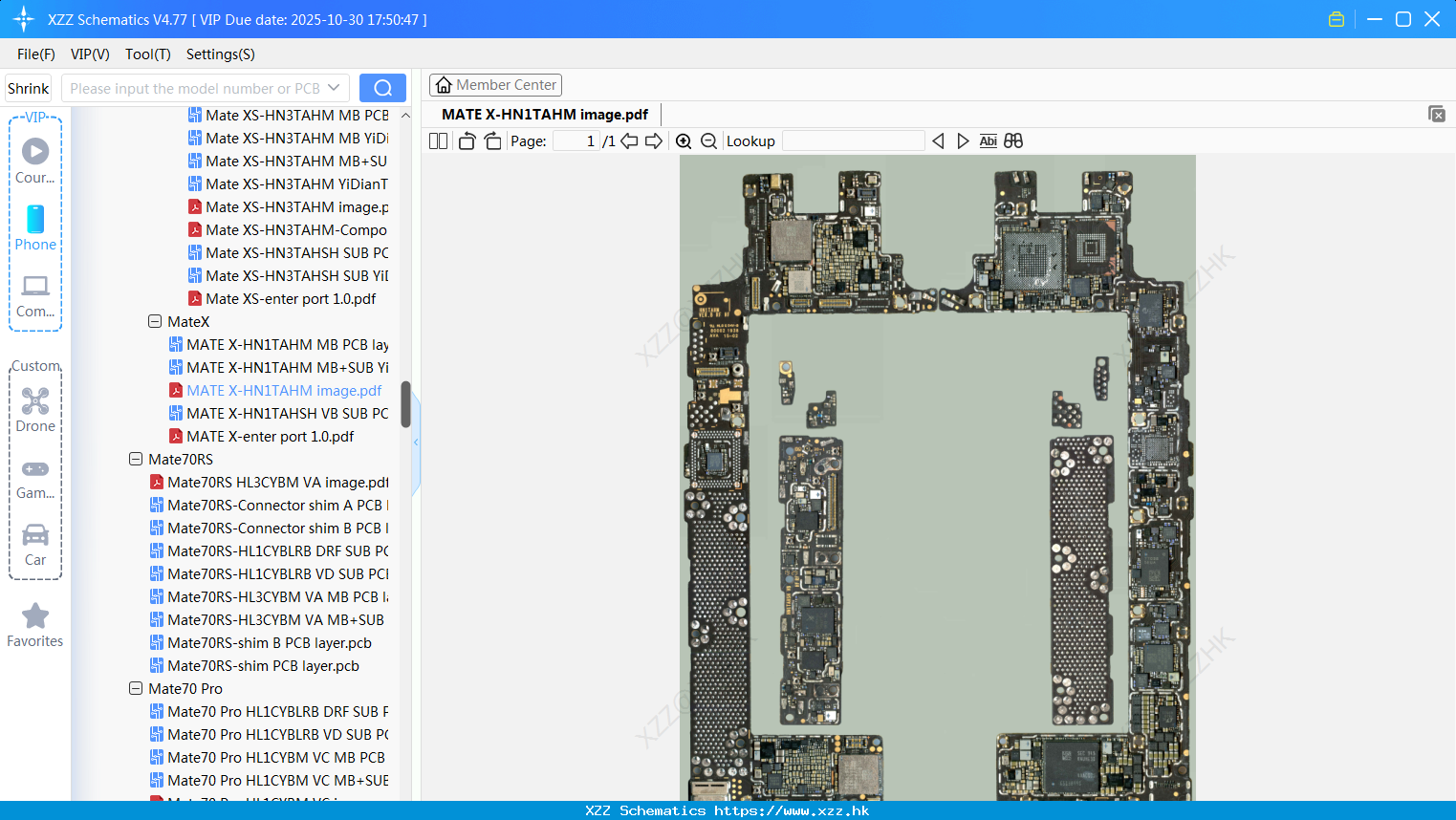Toggle the Abi whole-word match option
Screen dimensions: 1456x820
(988, 141)
